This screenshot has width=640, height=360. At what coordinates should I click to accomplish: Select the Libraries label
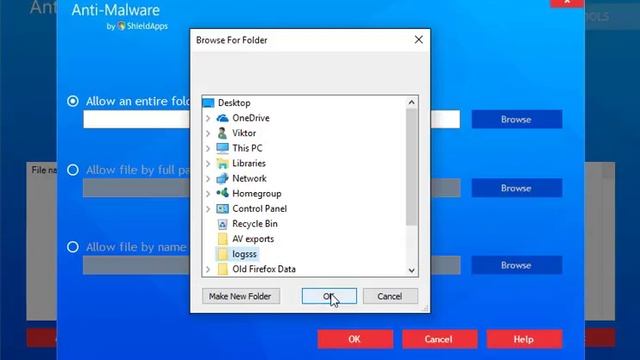(x=249, y=163)
